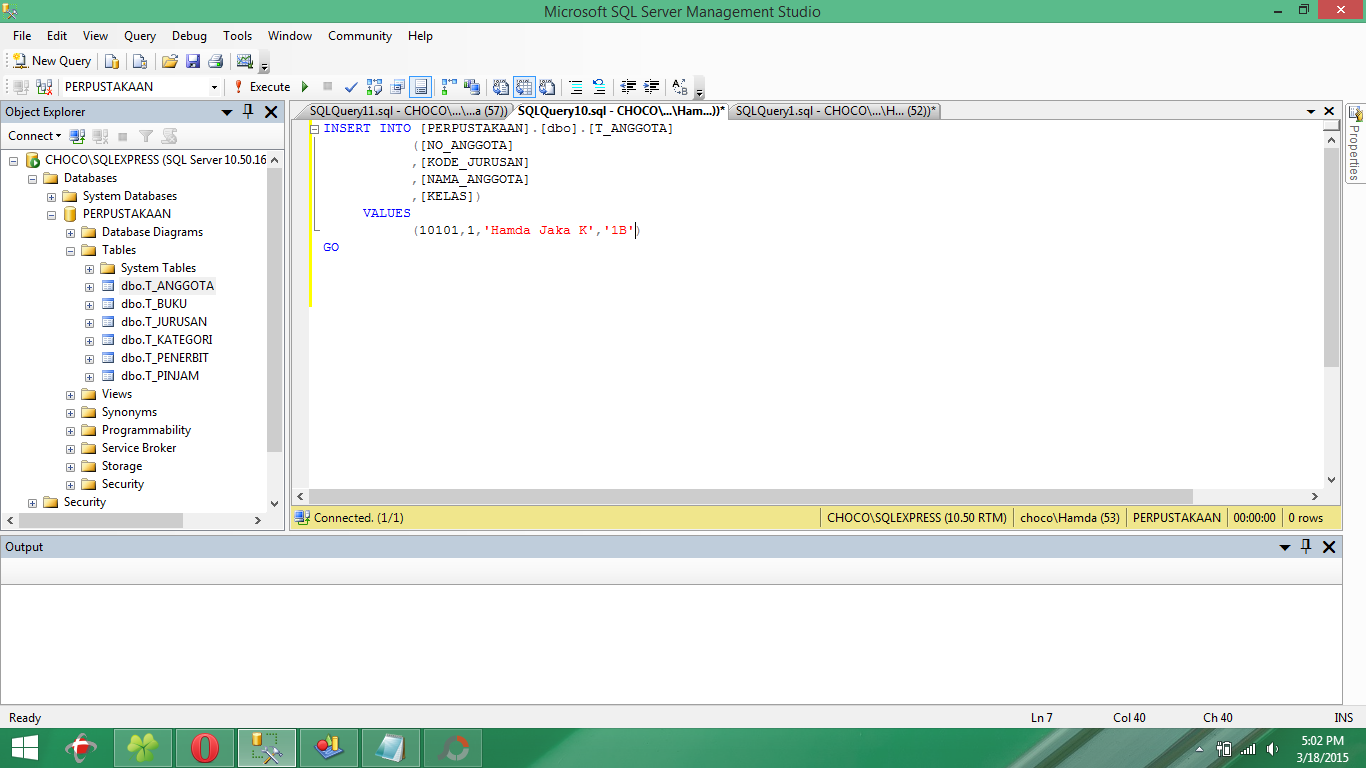Expand the Programmability folder
The image size is (1366, 768).
(71, 430)
